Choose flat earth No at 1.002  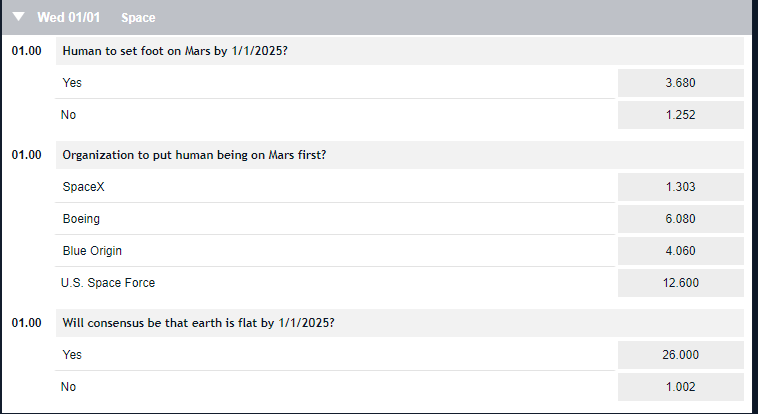(681, 386)
